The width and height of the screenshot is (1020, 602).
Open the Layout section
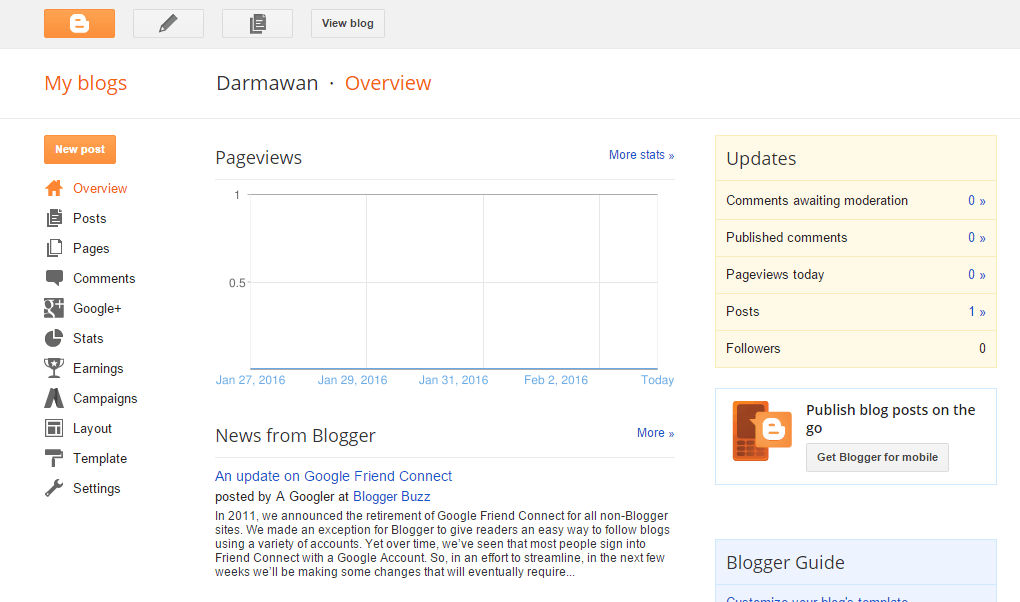click(x=92, y=428)
